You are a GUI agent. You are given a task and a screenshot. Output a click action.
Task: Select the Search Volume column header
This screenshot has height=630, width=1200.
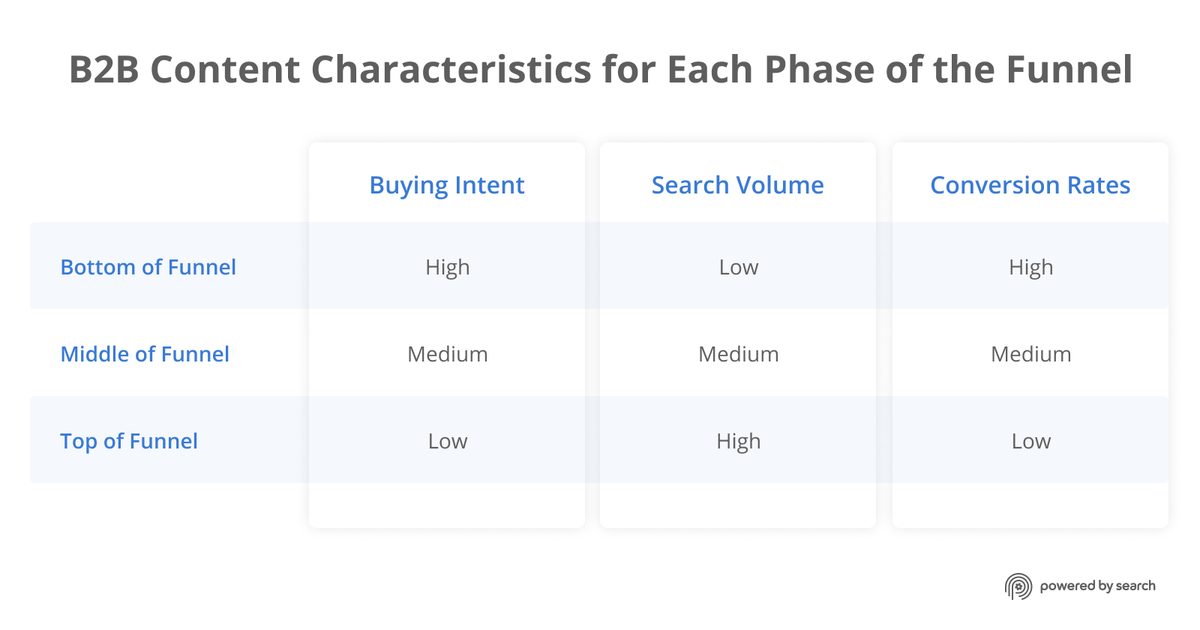click(738, 185)
